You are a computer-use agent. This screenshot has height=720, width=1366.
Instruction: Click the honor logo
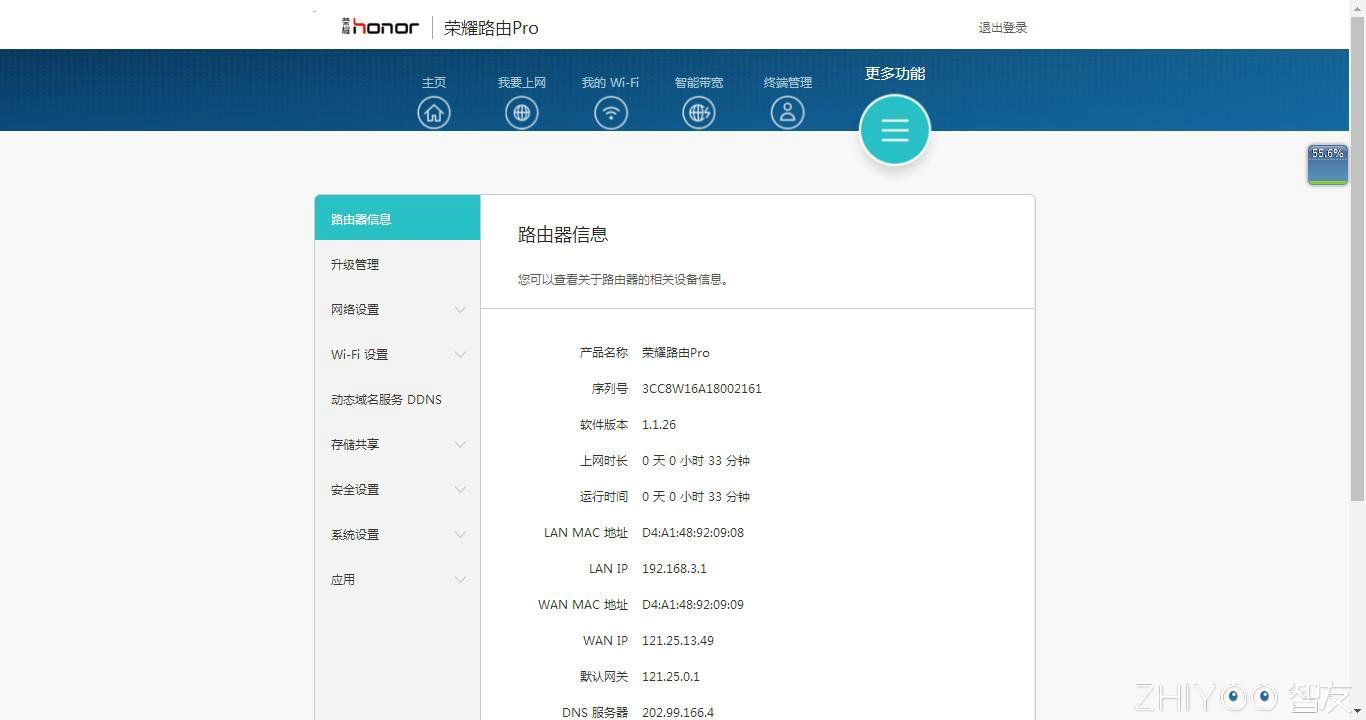[380, 27]
